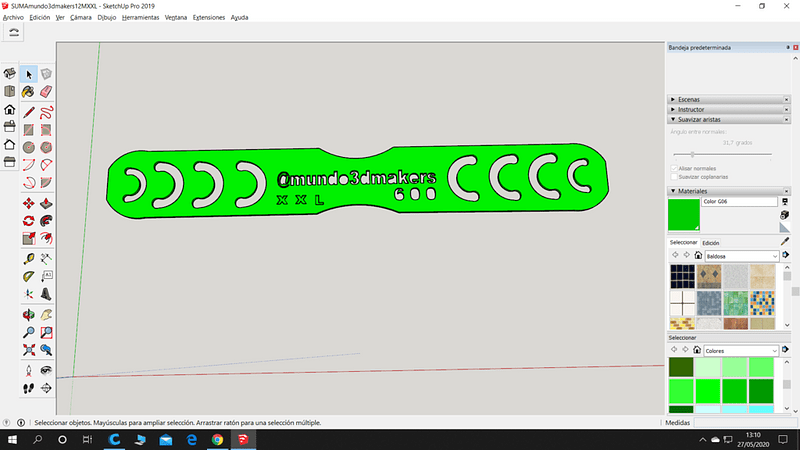Switch to the Seleccionar materials tab

point(683,242)
